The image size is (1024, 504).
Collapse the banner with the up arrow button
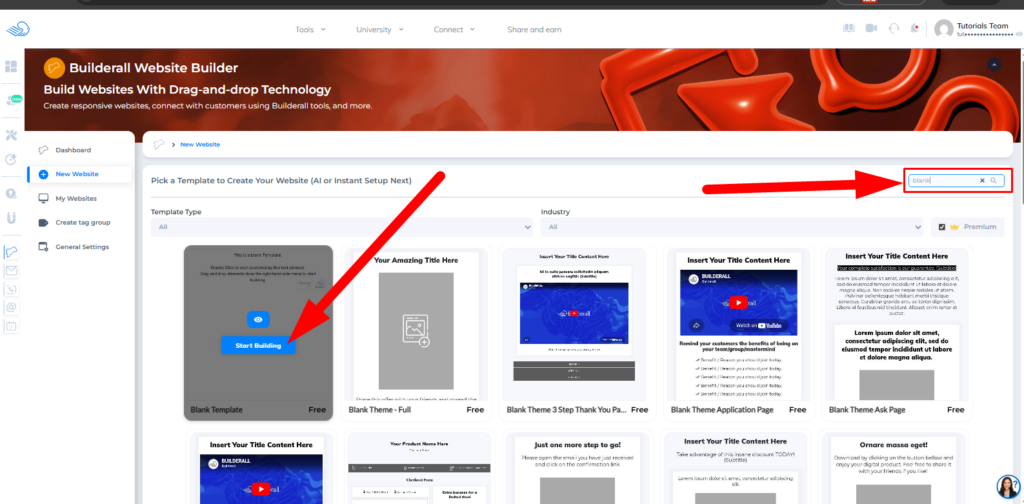coord(994,64)
